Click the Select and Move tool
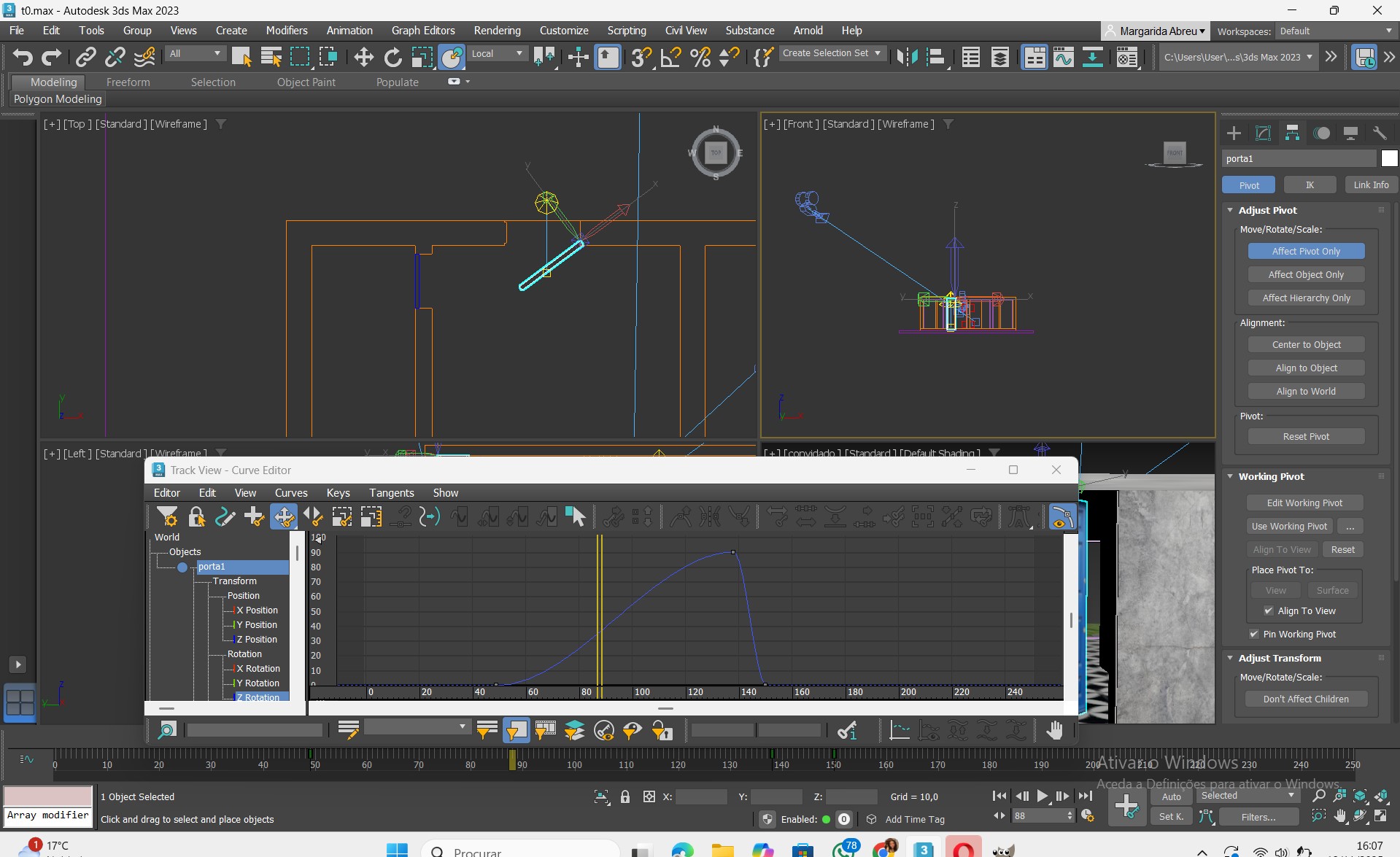This screenshot has width=1400, height=857. (363, 57)
